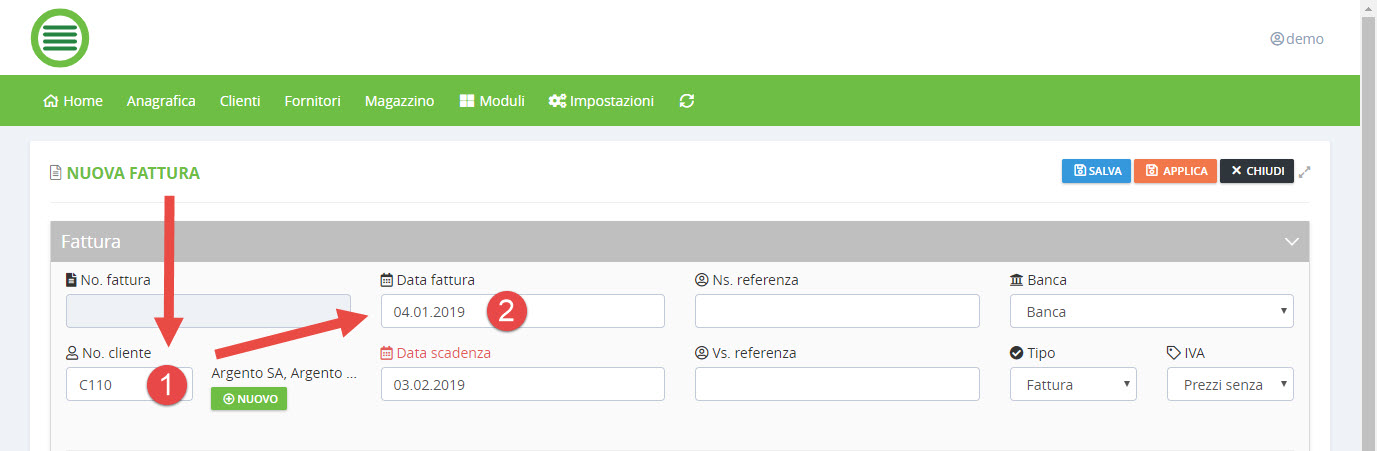
Task: Open the Tipo dropdown showing Fattura
Action: point(1073,384)
